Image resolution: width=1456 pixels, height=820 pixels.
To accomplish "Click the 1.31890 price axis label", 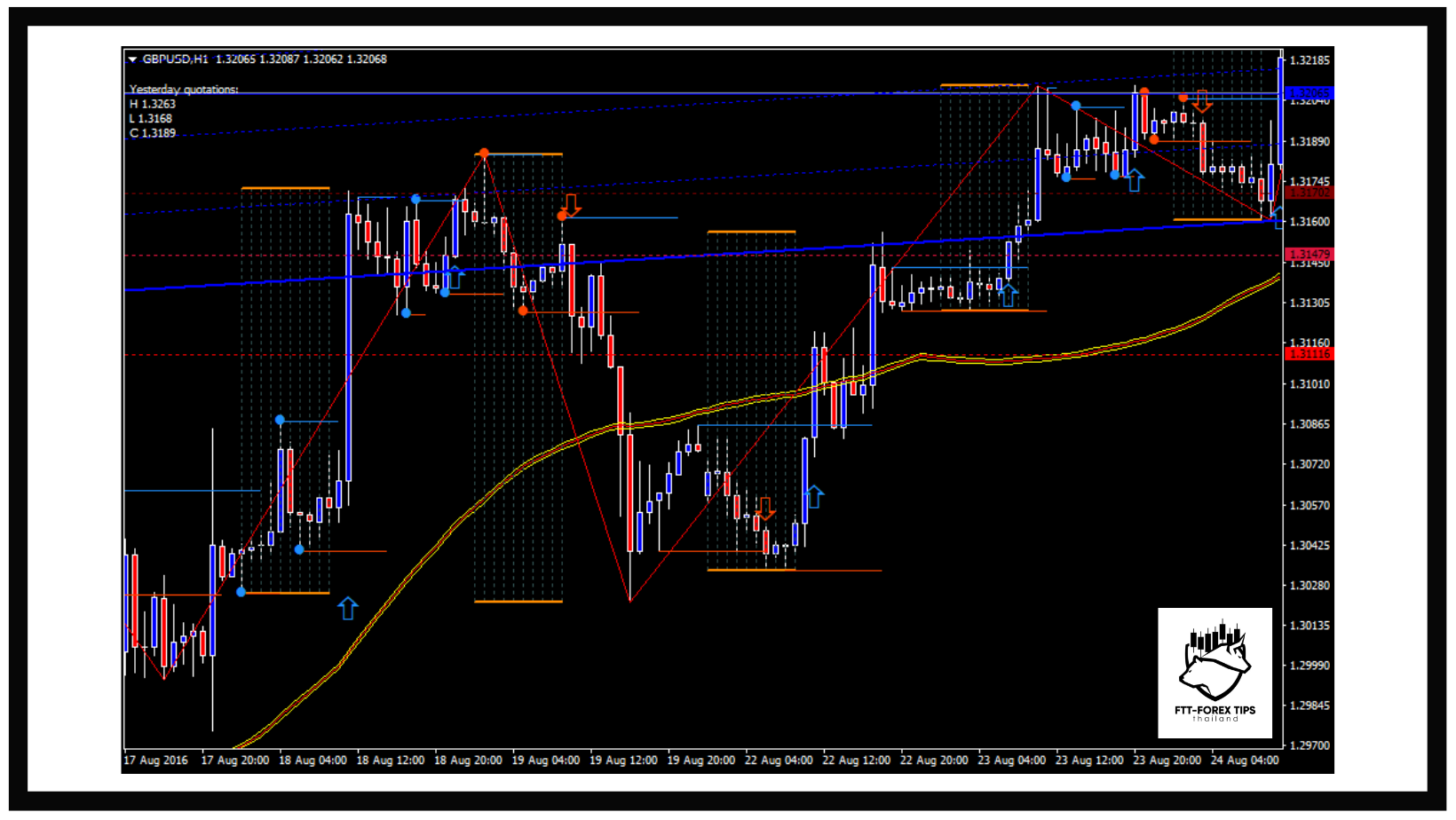I will tap(1310, 142).
